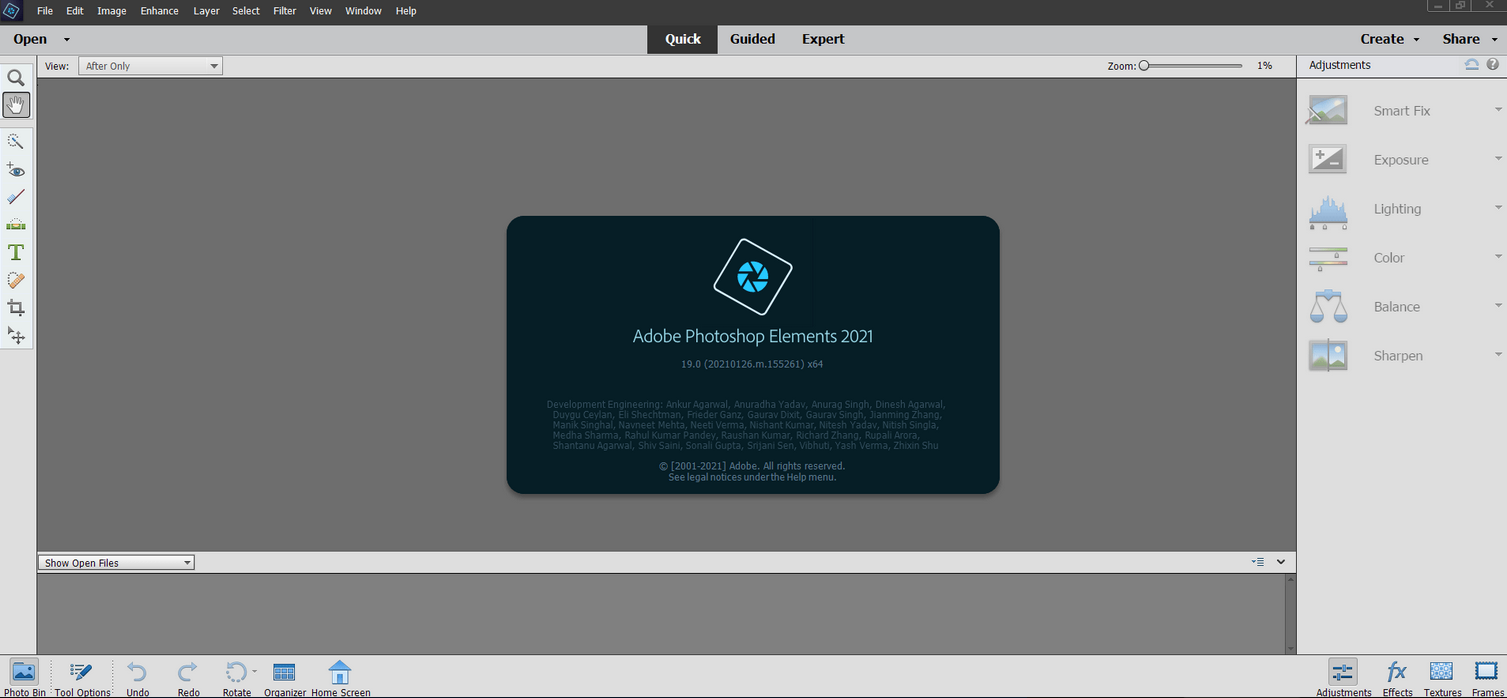Open the Filter menu

click(285, 11)
